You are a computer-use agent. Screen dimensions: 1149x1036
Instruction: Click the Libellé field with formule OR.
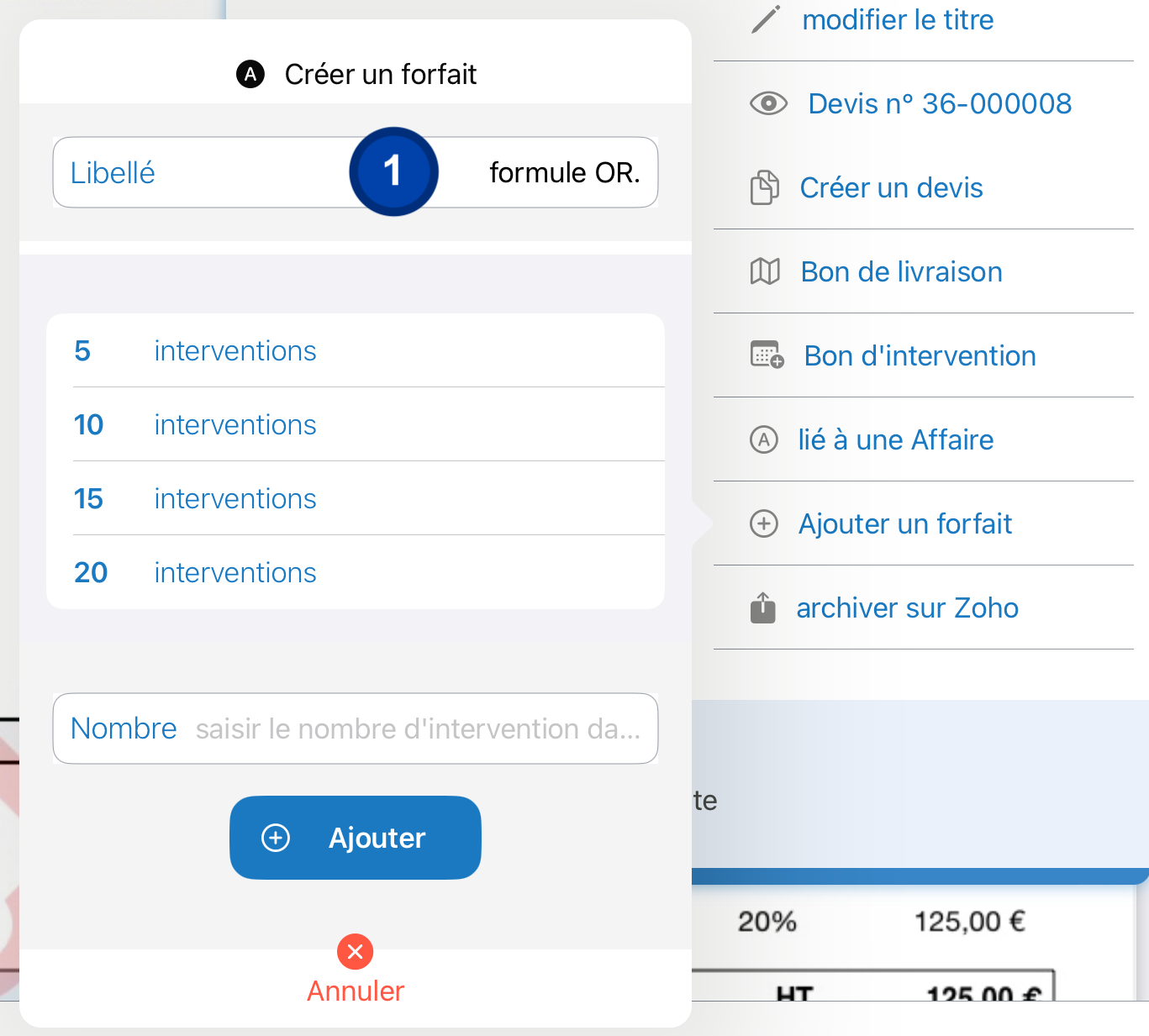[x=356, y=172]
